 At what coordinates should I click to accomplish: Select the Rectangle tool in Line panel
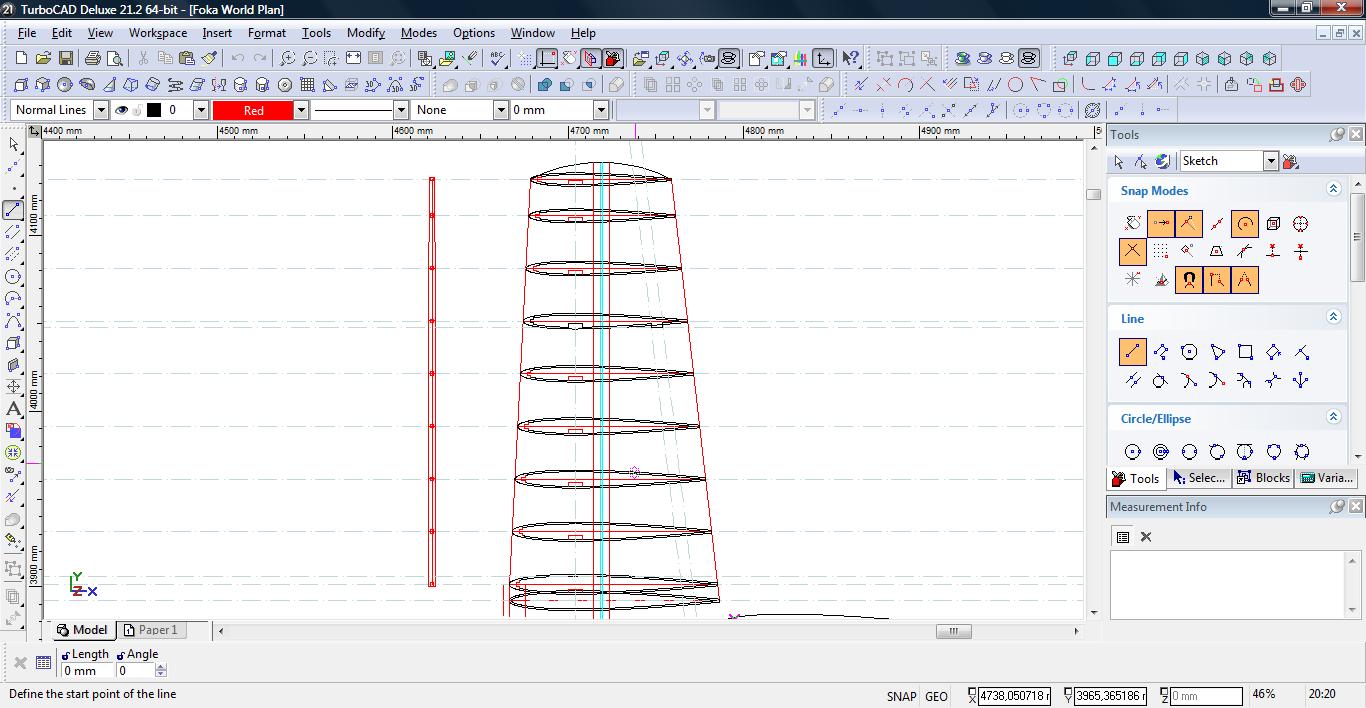tap(1245, 352)
